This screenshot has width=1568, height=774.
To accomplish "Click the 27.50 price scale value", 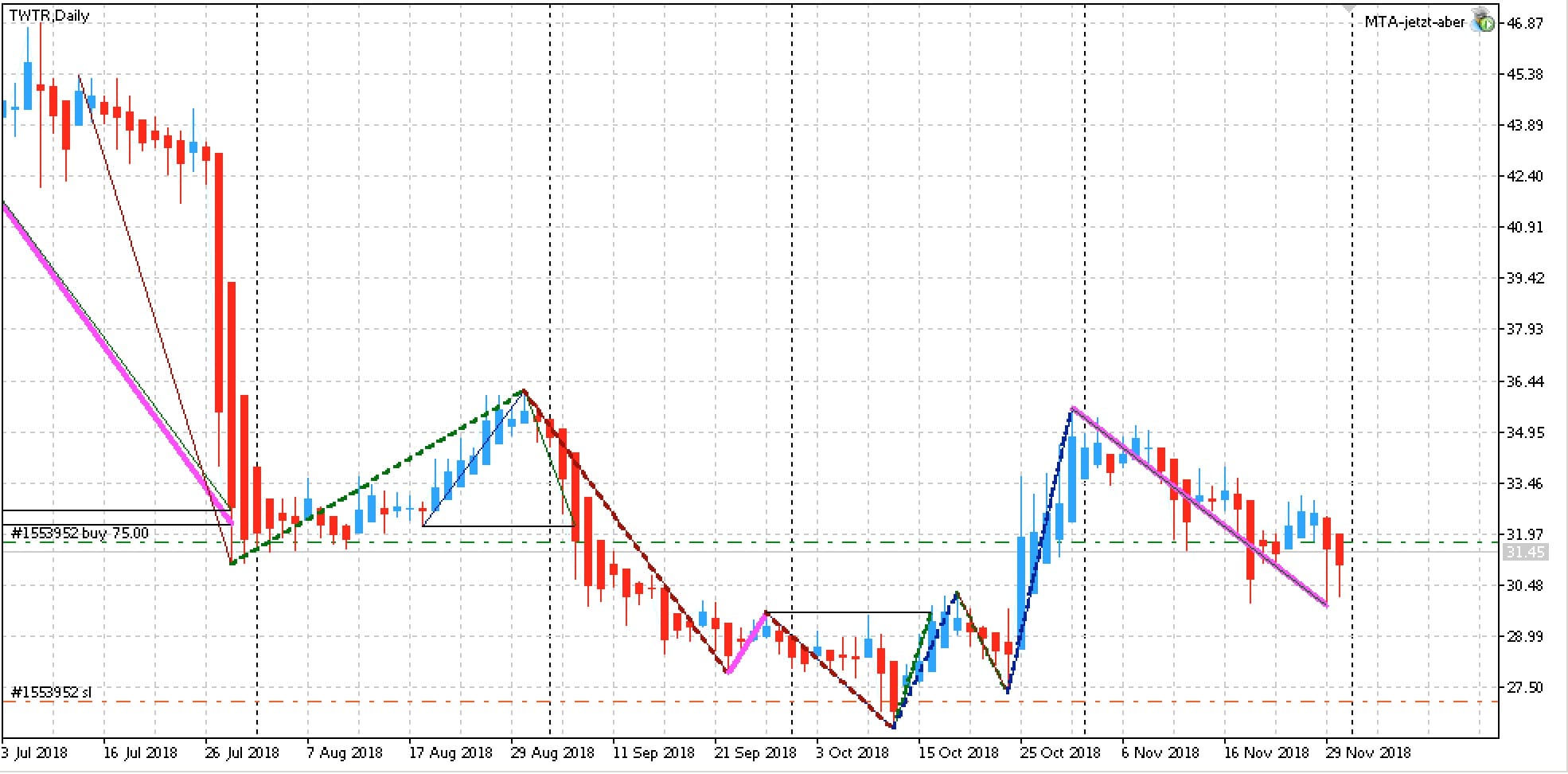I will [x=1525, y=687].
